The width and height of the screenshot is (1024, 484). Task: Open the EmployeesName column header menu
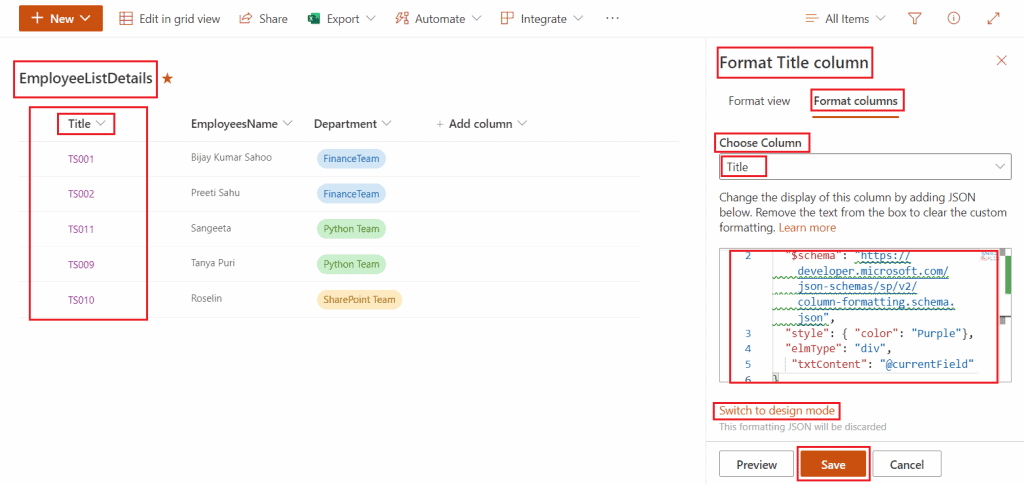(242, 123)
